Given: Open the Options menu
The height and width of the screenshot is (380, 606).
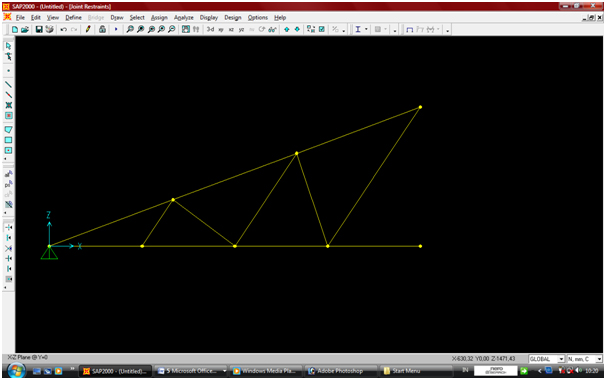Looking at the screenshot, I should [258, 17].
